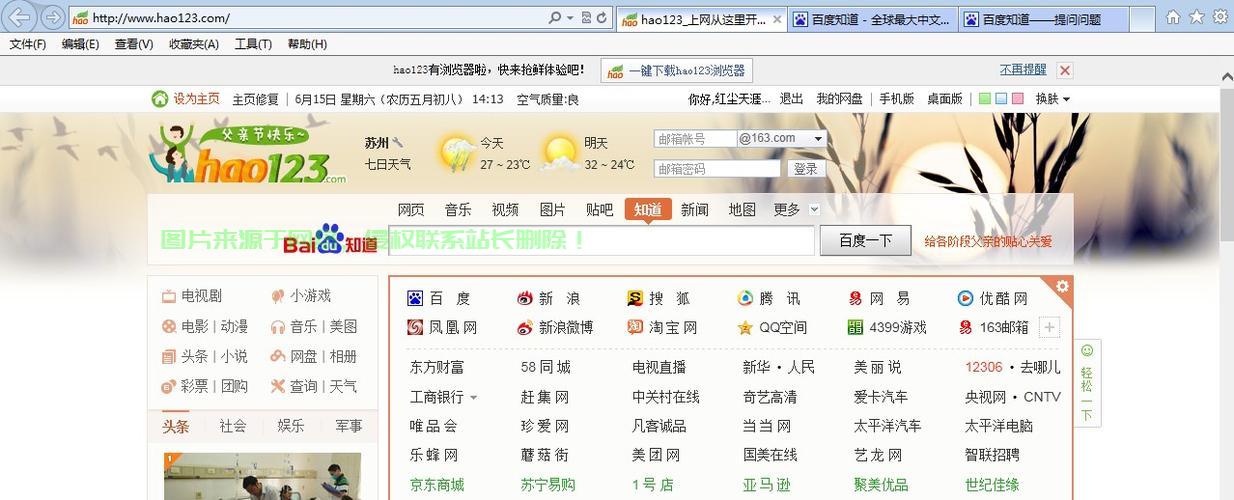This screenshot has width=1234, height=500.
Task: Open the Favorites star icon
Action: click(1197, 17)
